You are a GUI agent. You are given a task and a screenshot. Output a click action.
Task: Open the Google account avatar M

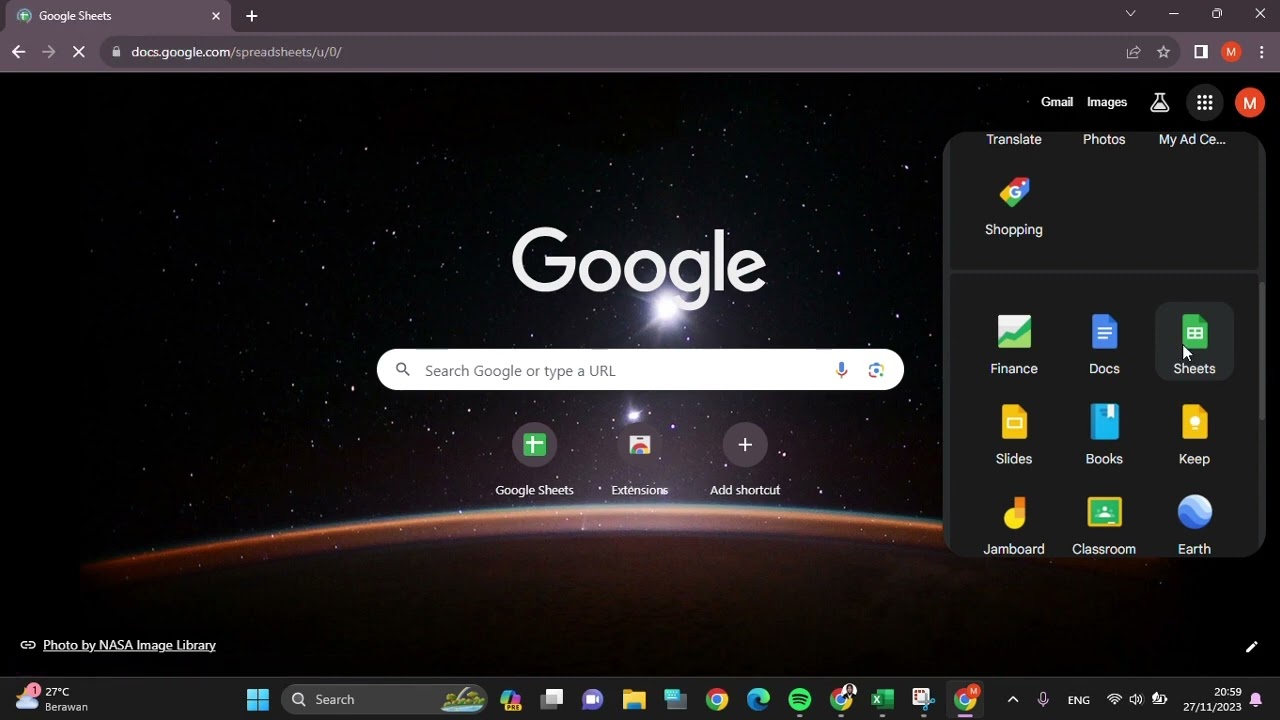[x=1249, y=102]
